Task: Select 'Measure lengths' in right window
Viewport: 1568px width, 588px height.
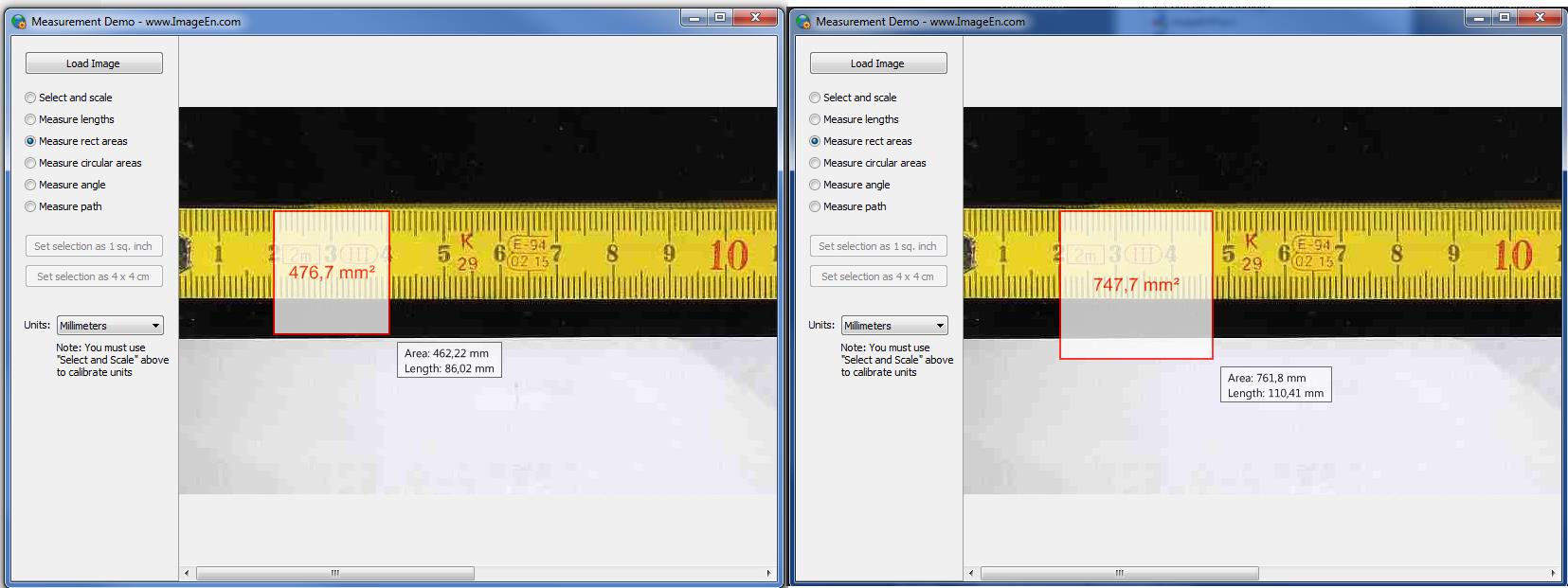Action: (854, 119)
